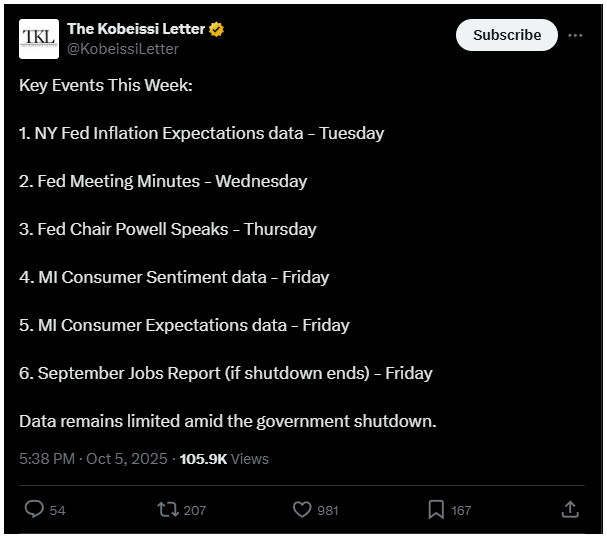The height and width of the screenshot is (538, 607).
Task: Bookmark this post using the bookmark icon
Action: point(436,510)
